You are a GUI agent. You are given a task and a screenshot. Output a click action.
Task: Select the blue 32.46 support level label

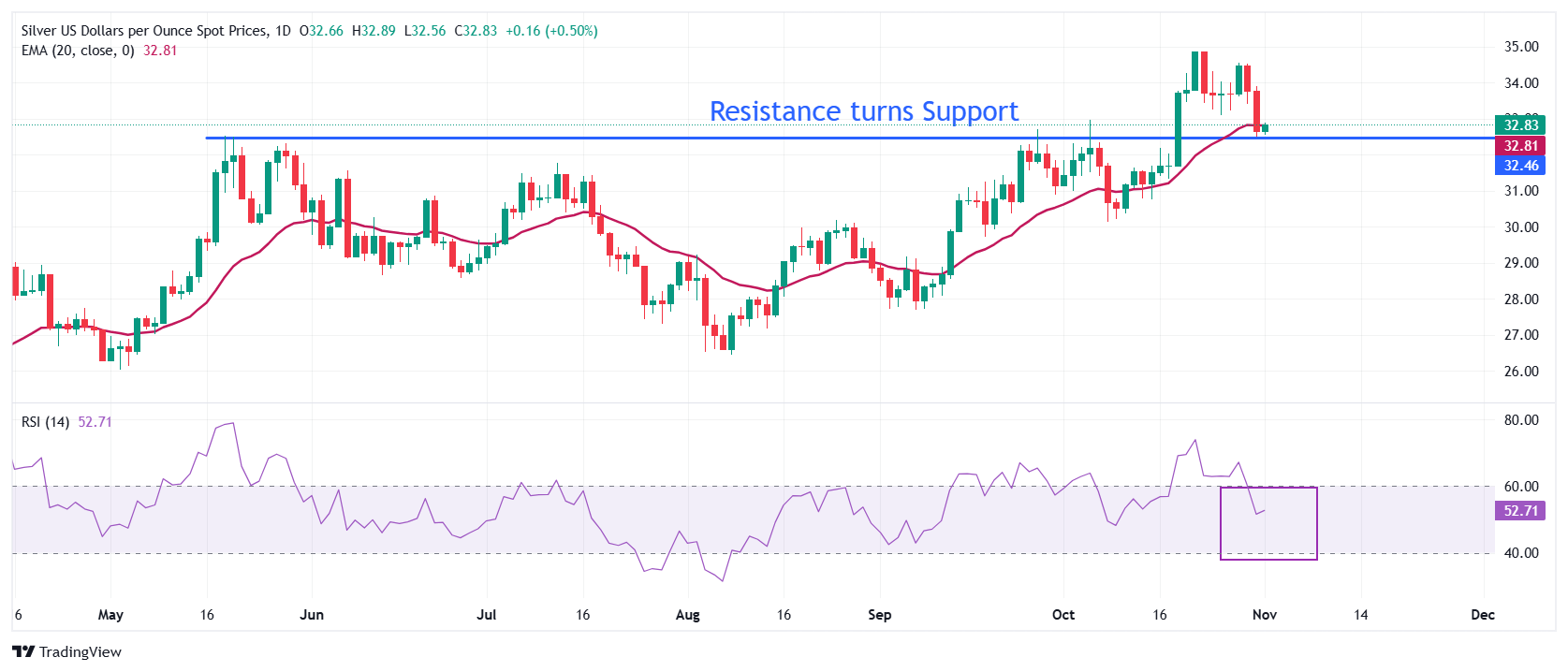pos(1521,165)
